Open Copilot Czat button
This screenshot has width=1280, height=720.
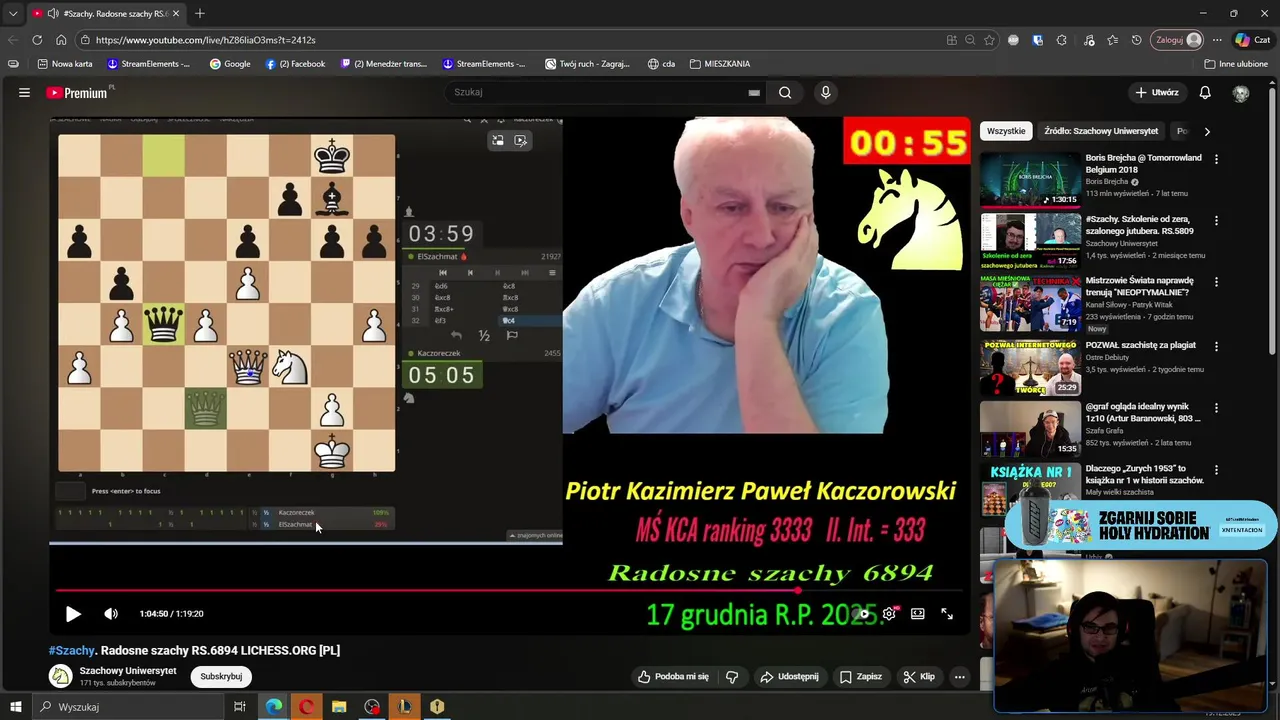1253,40
